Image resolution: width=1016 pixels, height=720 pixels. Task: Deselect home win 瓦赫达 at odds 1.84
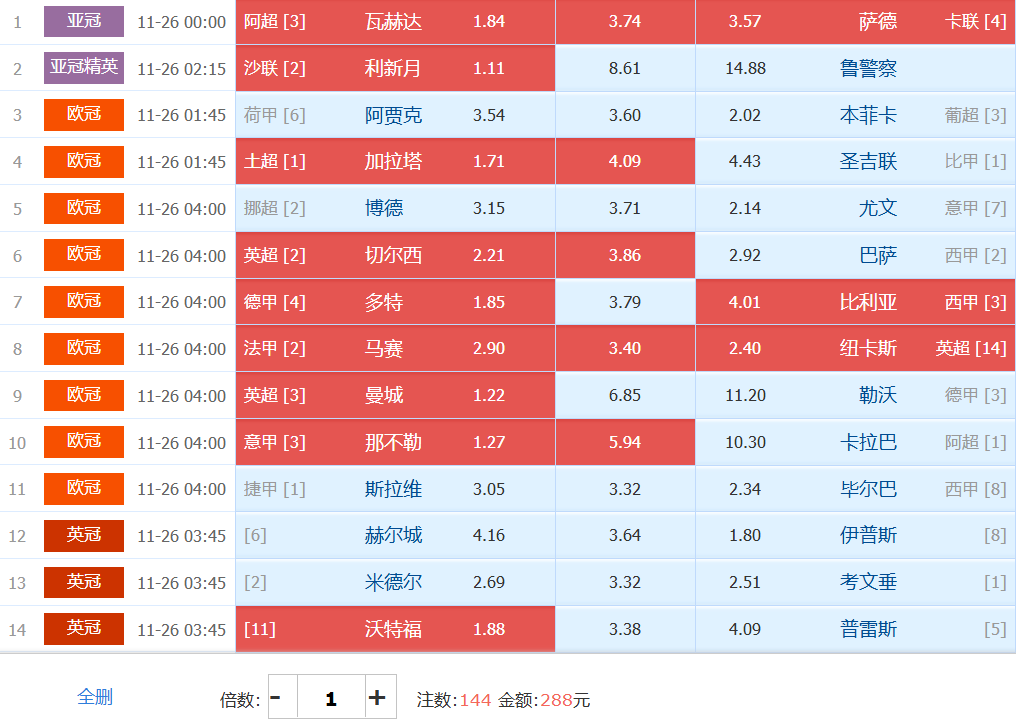[x=395, y=21]
